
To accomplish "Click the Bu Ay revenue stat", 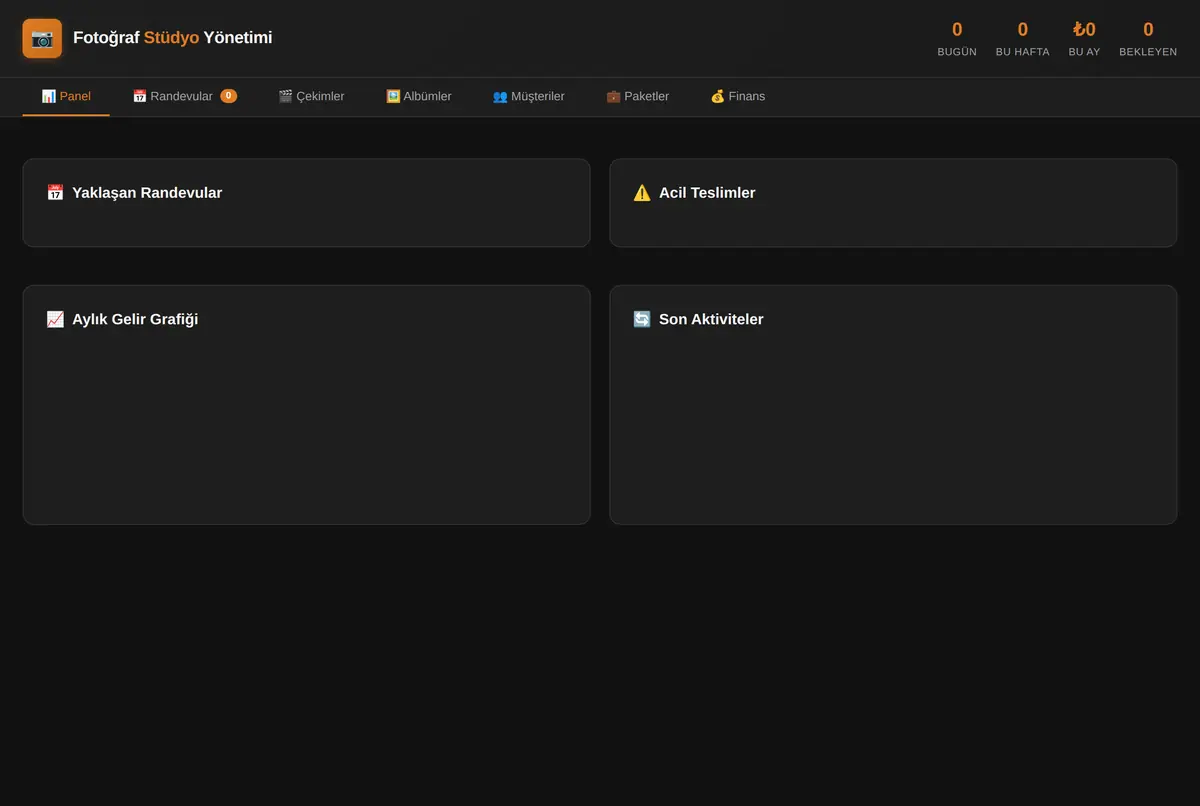I will tap(1084, 38).
